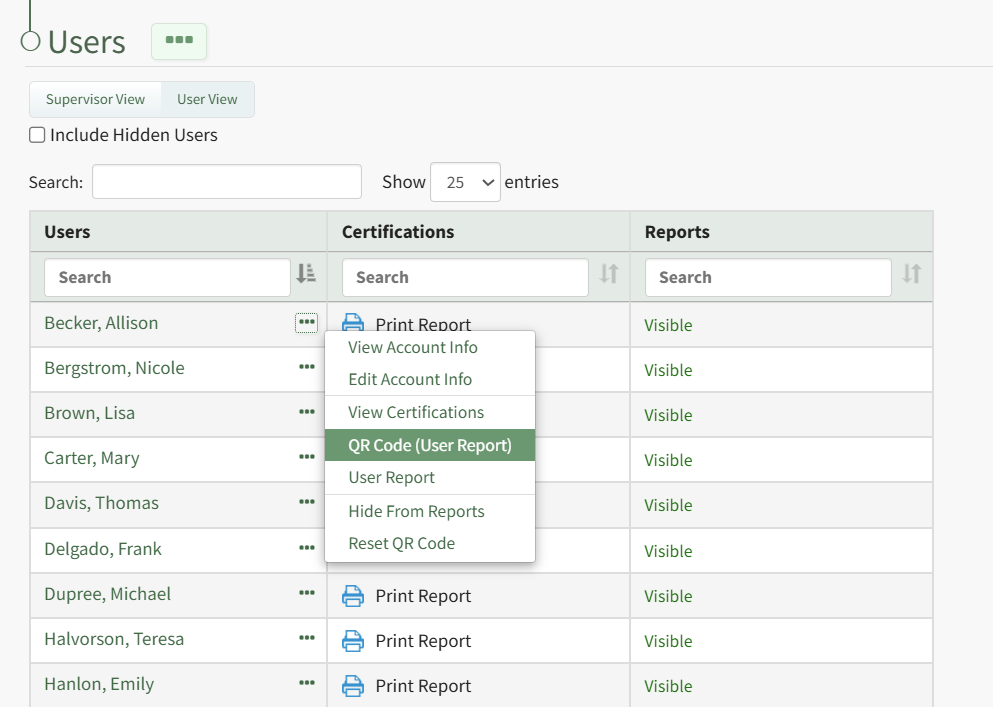This screenshot has width=993, height=707.
Task: Open the options dots for Hanlon, Emily
Action: [307, 684]
